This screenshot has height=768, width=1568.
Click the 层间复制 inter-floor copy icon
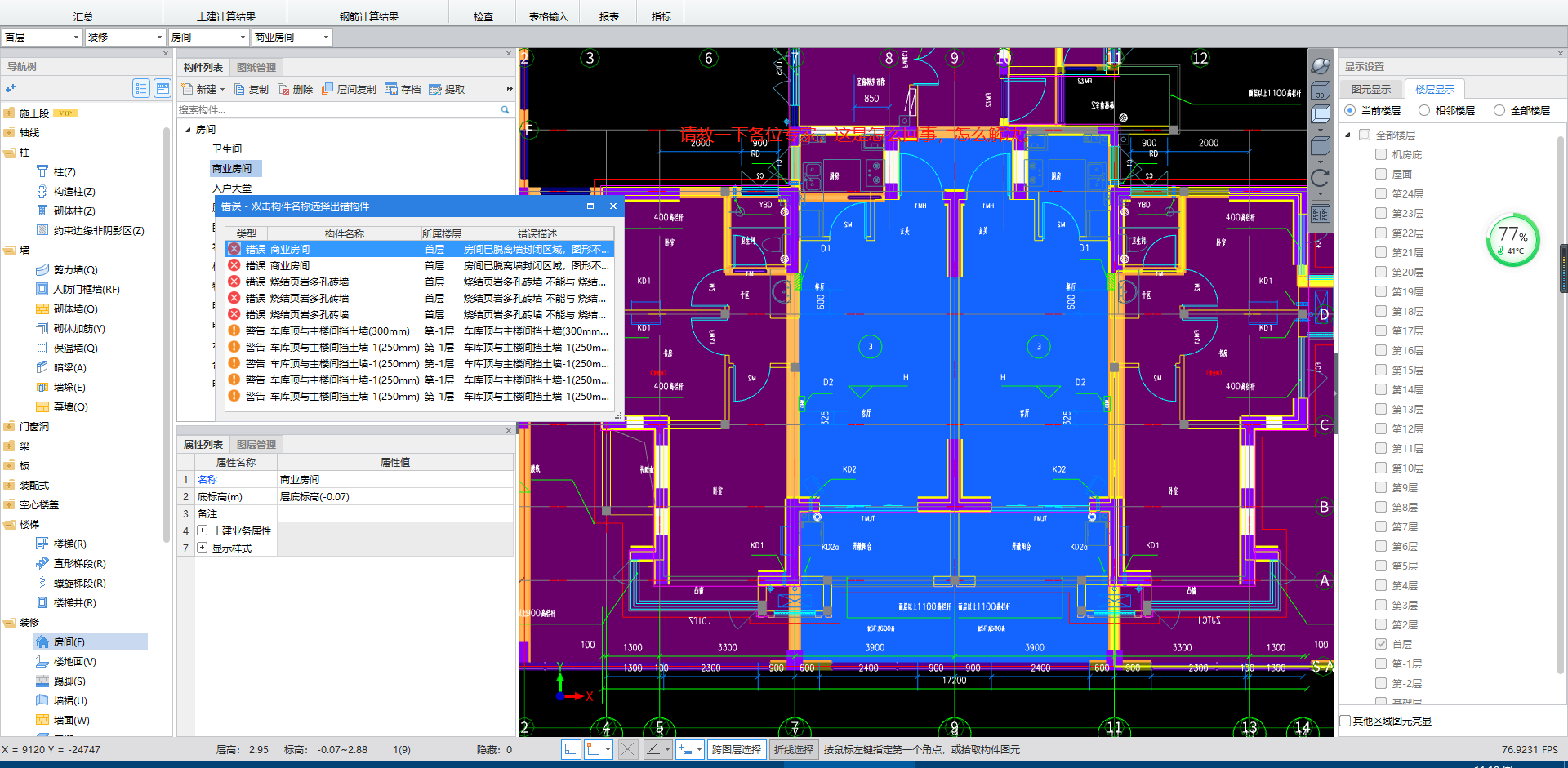(327, 89)
